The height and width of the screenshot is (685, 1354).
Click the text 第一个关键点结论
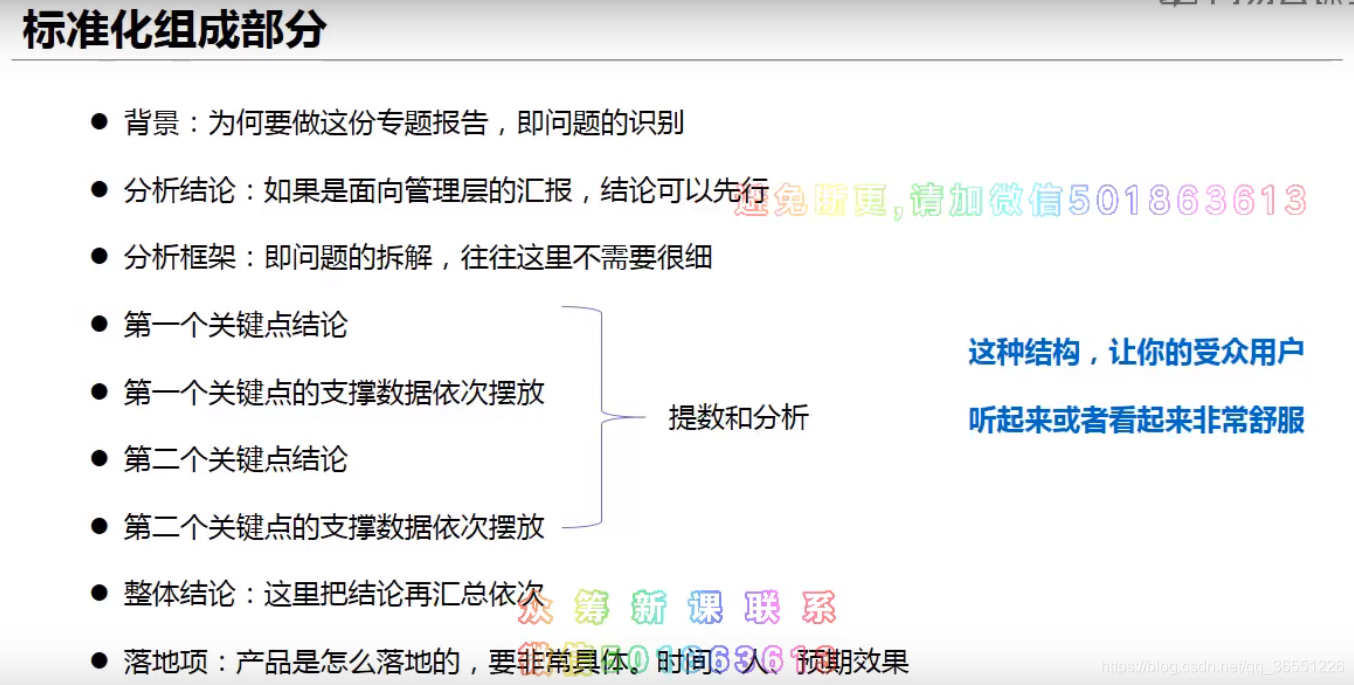(x=235, y=324)
